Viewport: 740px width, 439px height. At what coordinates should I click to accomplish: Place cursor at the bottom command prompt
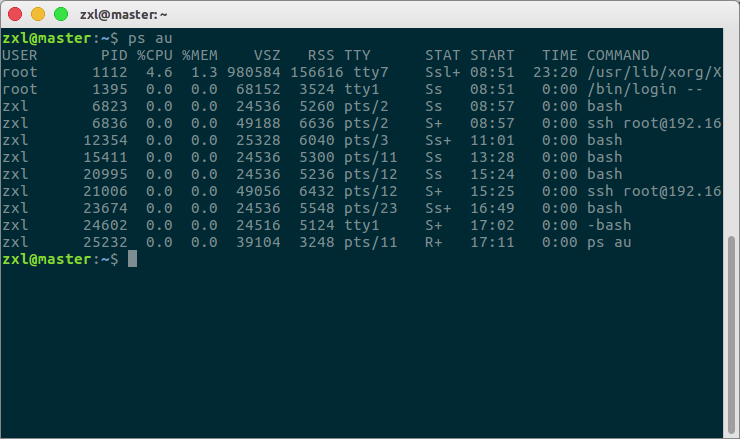(x=133, y=259)
